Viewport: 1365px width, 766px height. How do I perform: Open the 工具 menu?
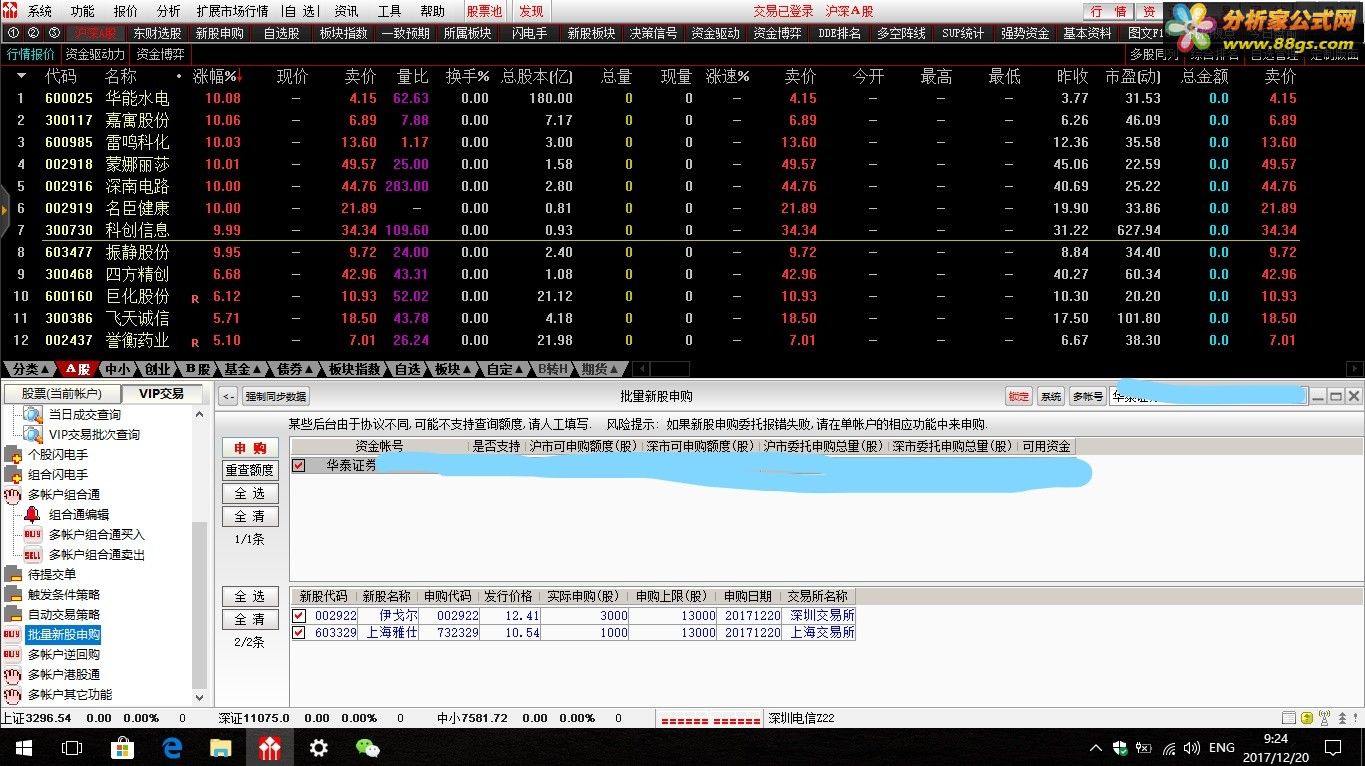389,11
